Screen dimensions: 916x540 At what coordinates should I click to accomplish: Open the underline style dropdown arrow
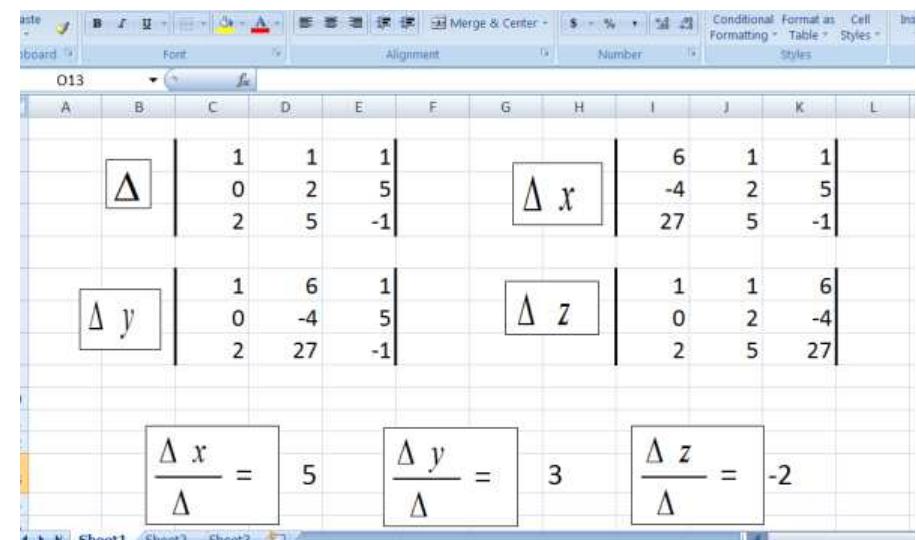tap(164, 24)
